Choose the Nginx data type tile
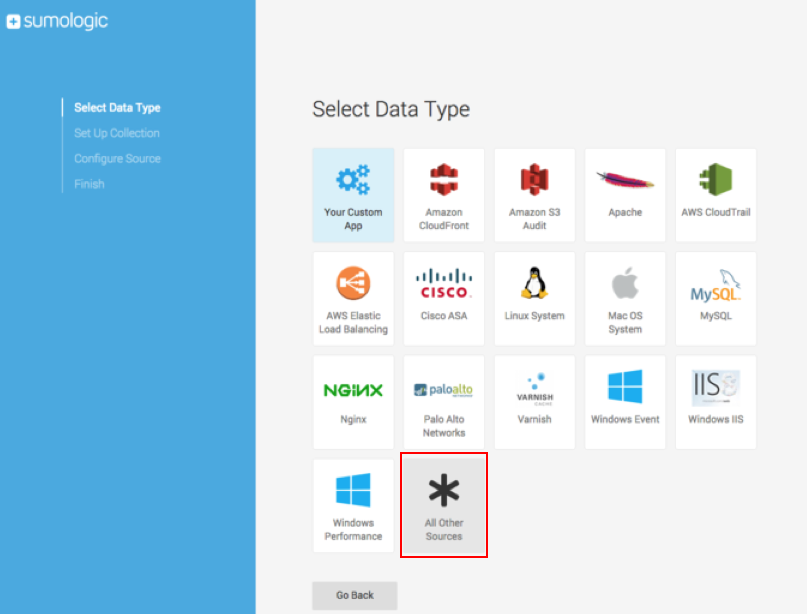Screen dimensions: 807x614 (353, 402)
